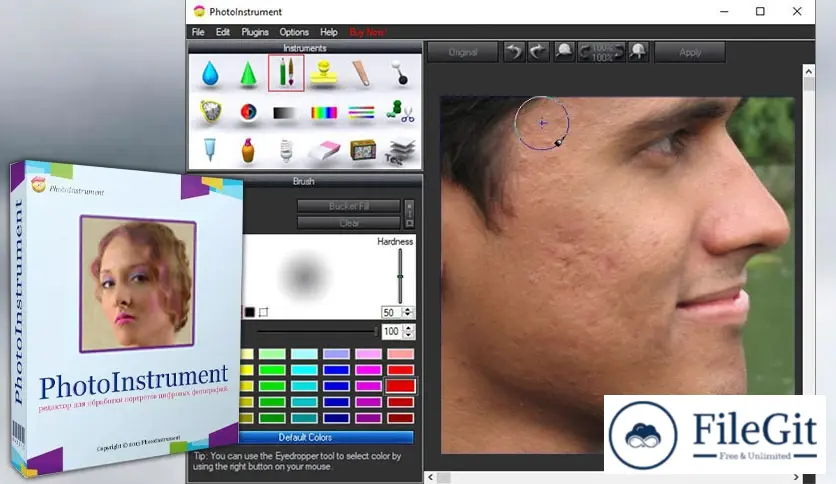Click the Redo arrow in the toolbar
Viewport: 836px width, 484px height.
coord(538,52)
